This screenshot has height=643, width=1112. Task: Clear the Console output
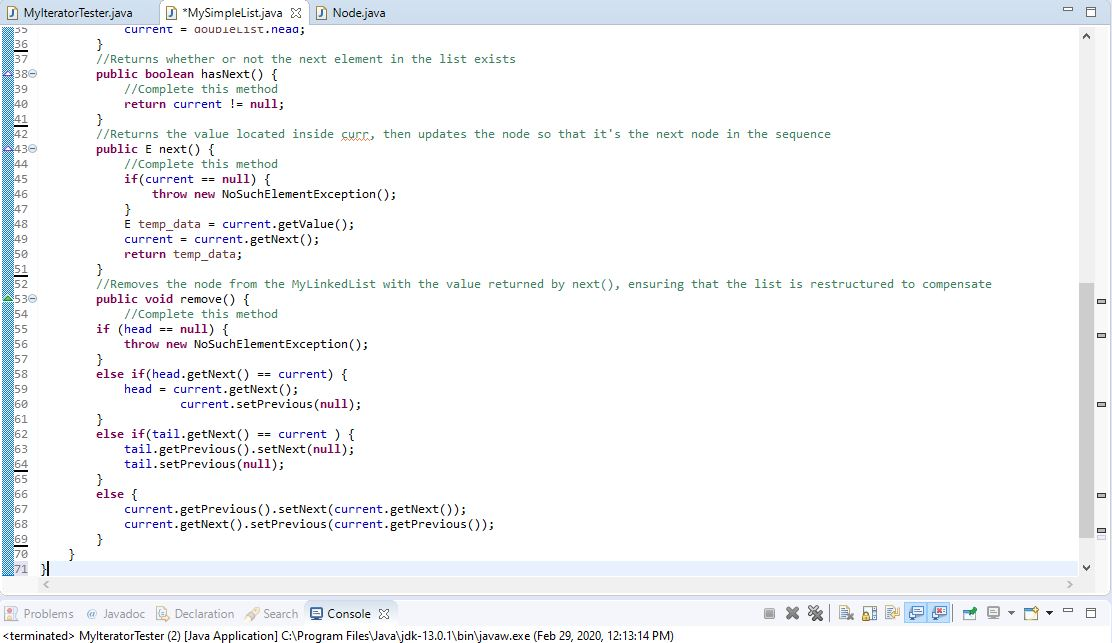coord(846,613)
